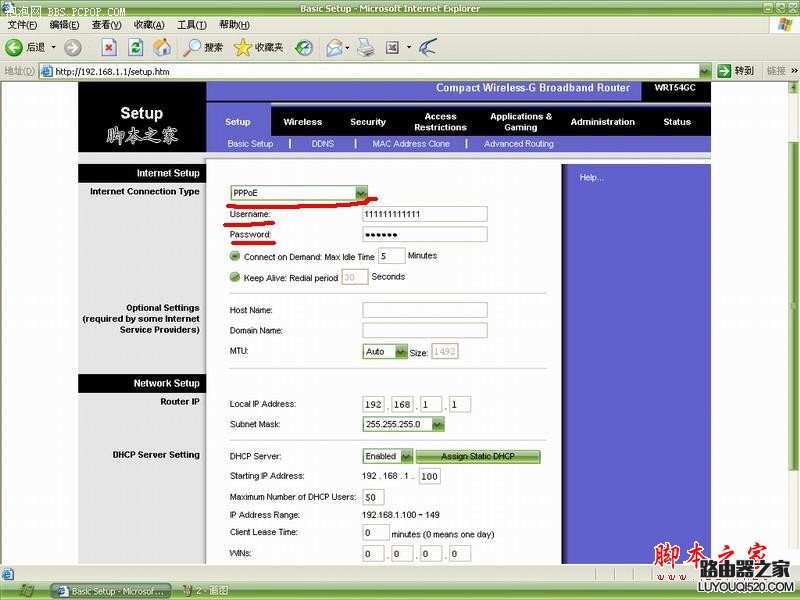
Task: Expand the Links toolbar chevron
Action: point(794,71)
